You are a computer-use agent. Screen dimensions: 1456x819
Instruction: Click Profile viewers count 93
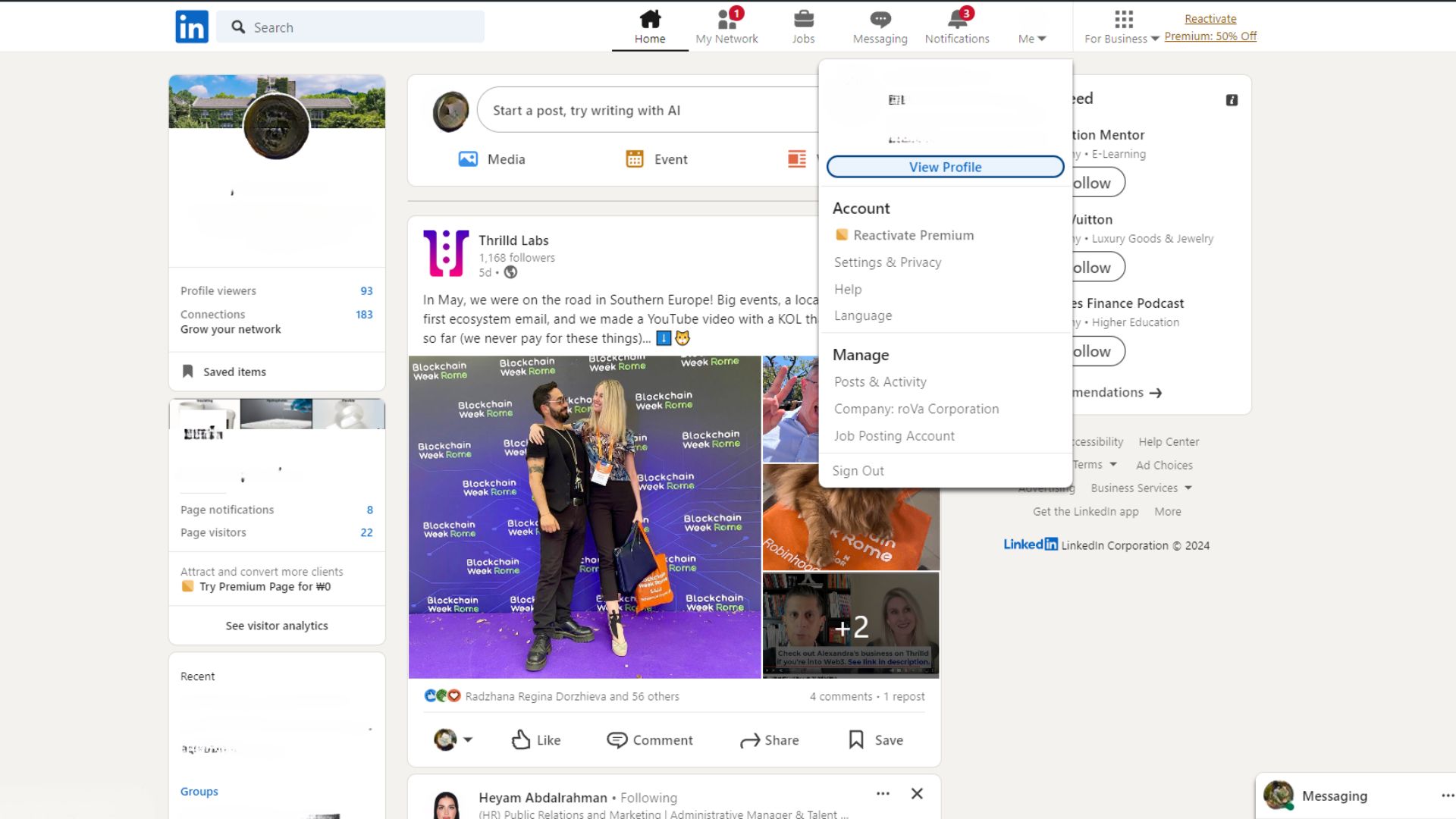[x=366, y=290]
